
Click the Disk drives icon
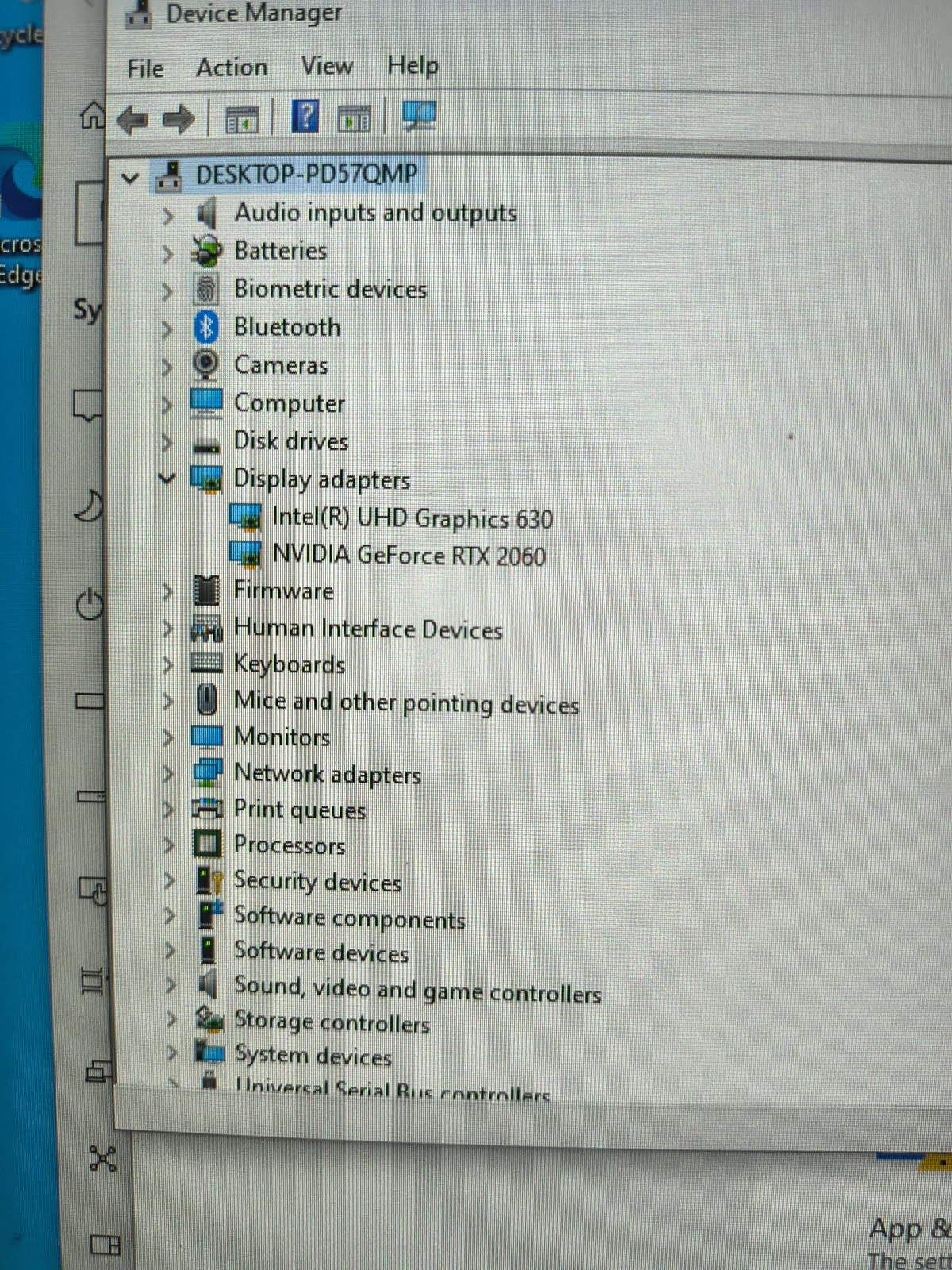207,445
